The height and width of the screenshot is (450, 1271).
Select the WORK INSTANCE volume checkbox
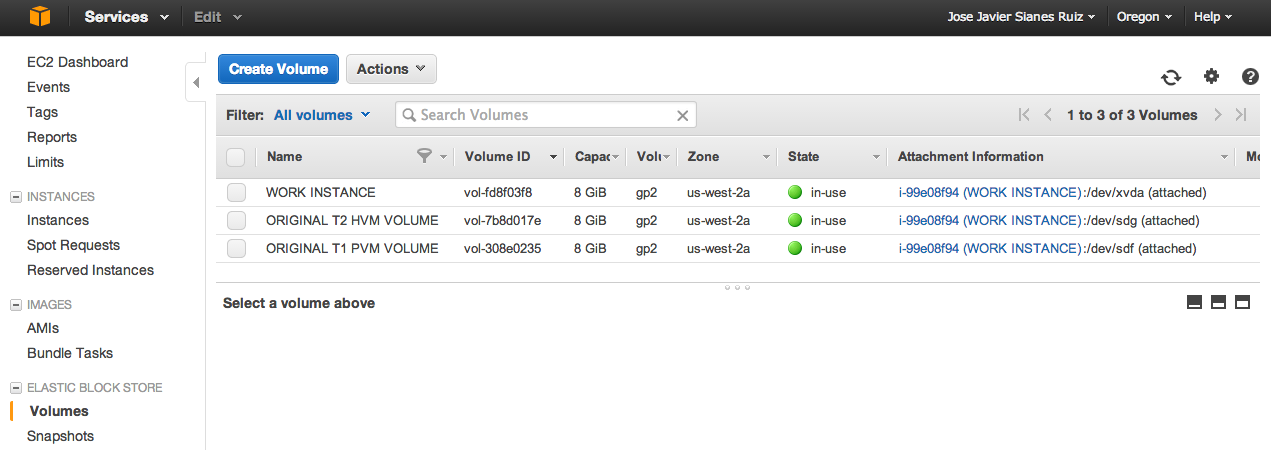(x=236, y=193)
